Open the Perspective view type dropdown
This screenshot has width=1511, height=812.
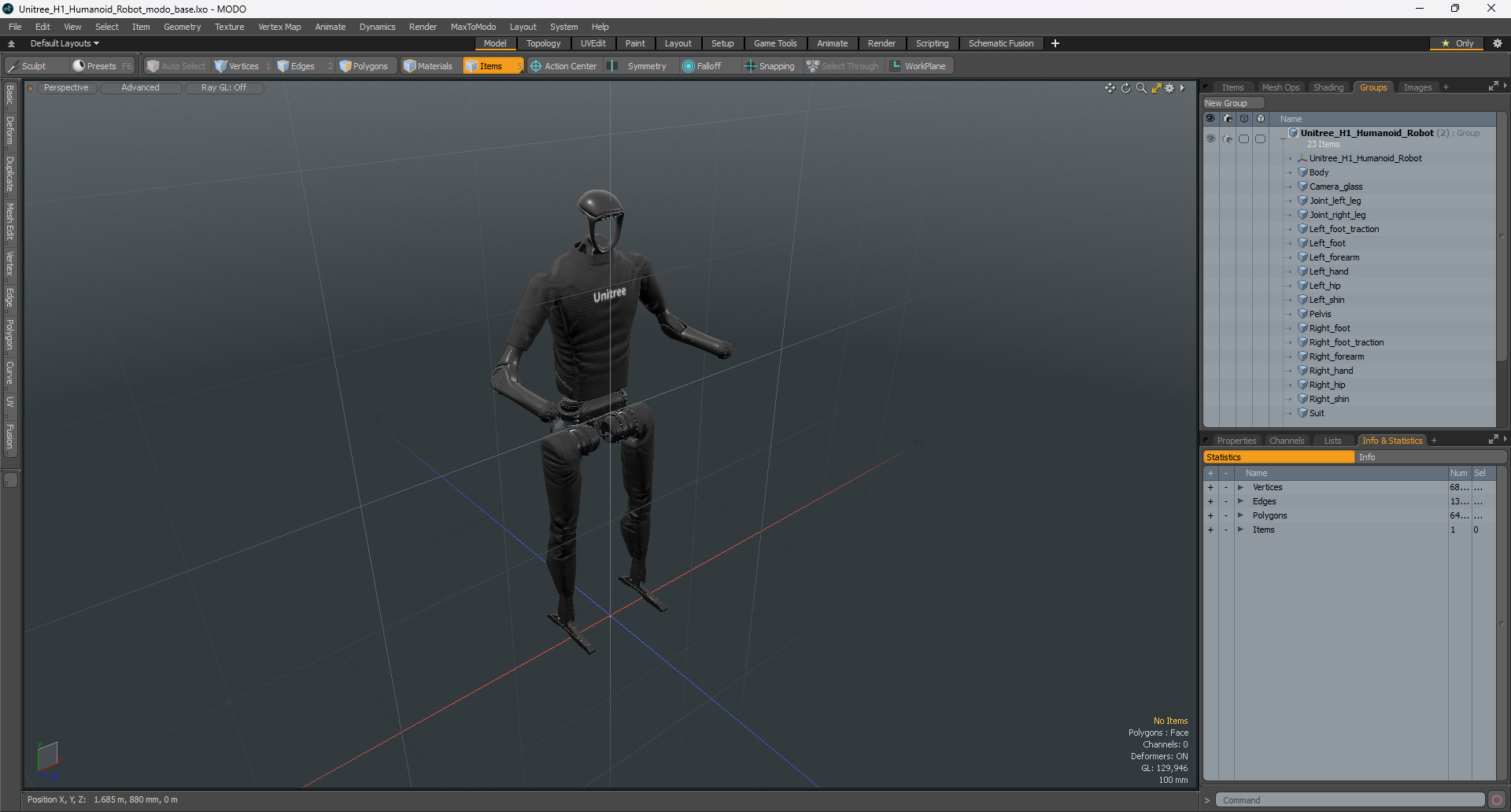[x=66, y=88]
